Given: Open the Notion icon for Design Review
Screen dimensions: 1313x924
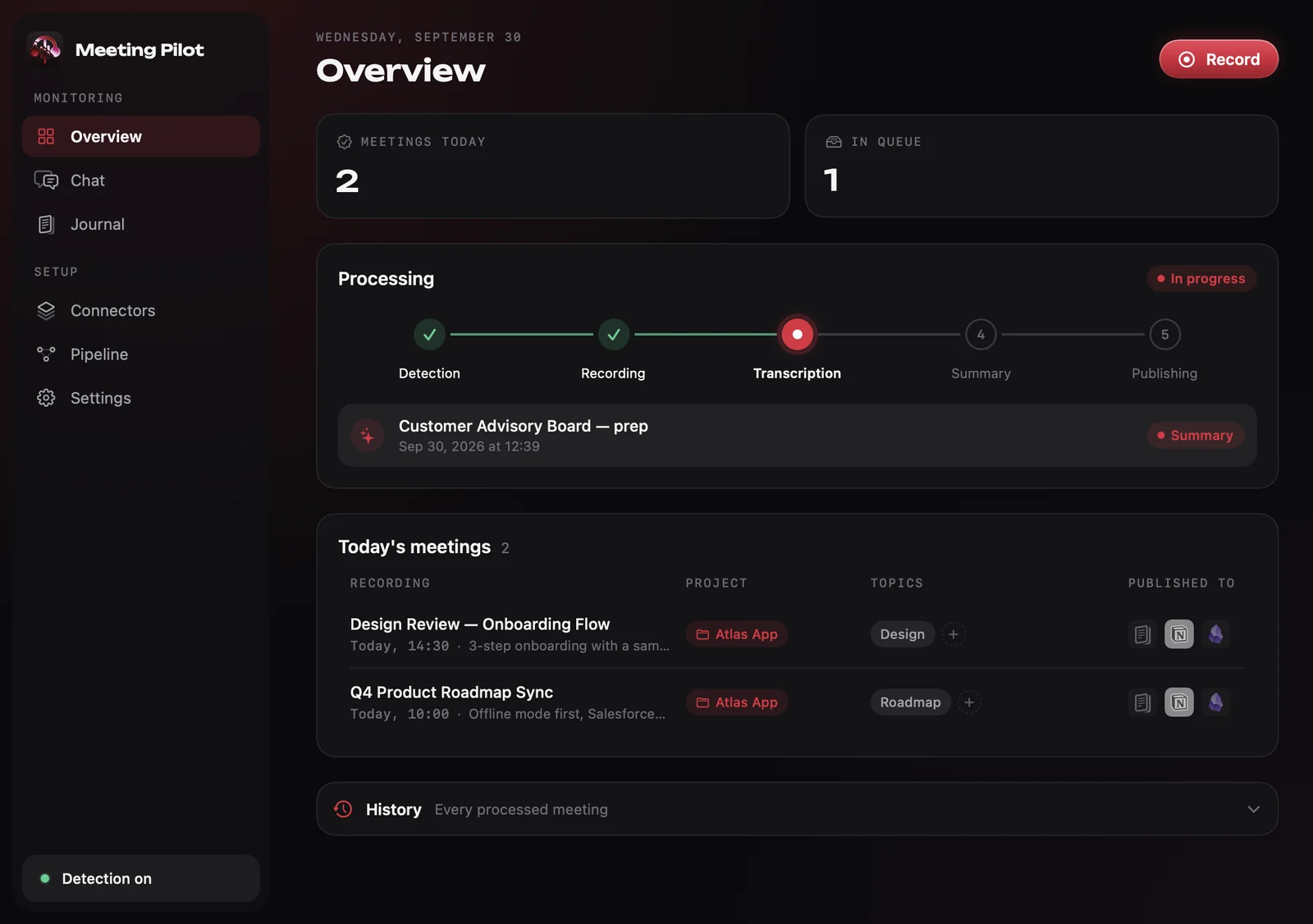Looking at the screenshot, I should click(x=1179, y=634).
